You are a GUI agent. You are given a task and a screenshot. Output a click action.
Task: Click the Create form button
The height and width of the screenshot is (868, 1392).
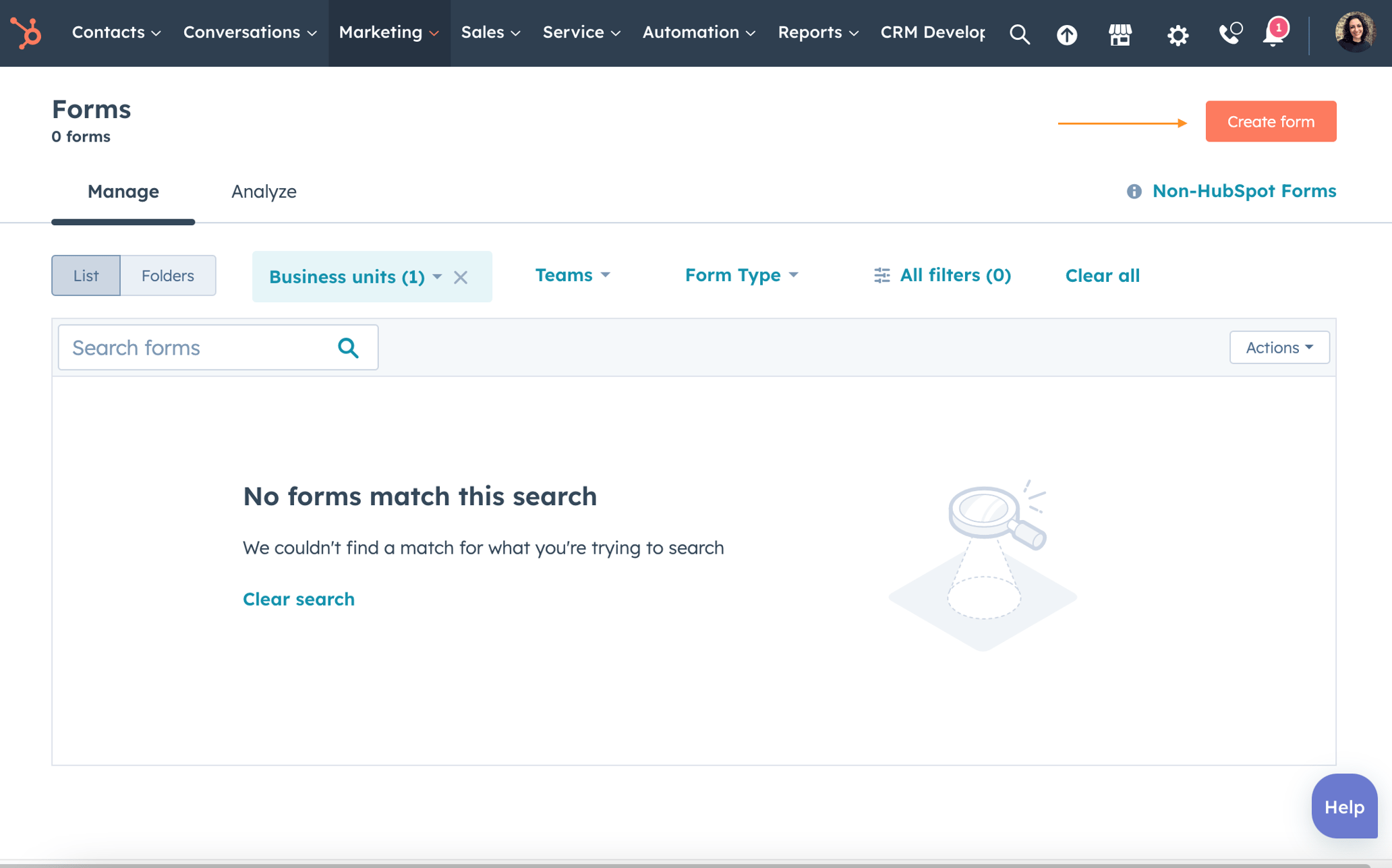click(x=1271, y=121)
